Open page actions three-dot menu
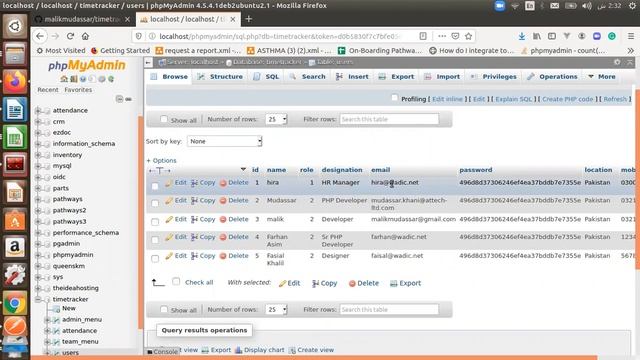The height and width of the screenshot is (360, 640). [442, 36]
